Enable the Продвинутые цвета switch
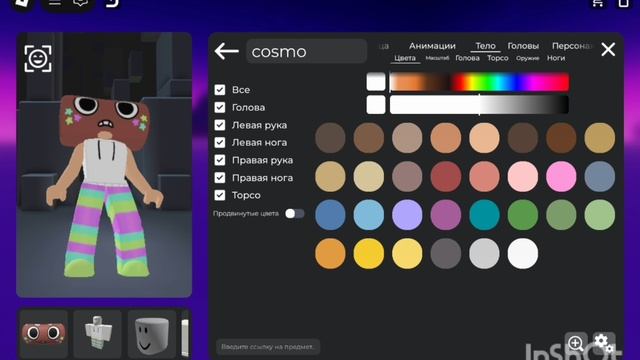Screen dimensions: 640x360 pos(295,213)
